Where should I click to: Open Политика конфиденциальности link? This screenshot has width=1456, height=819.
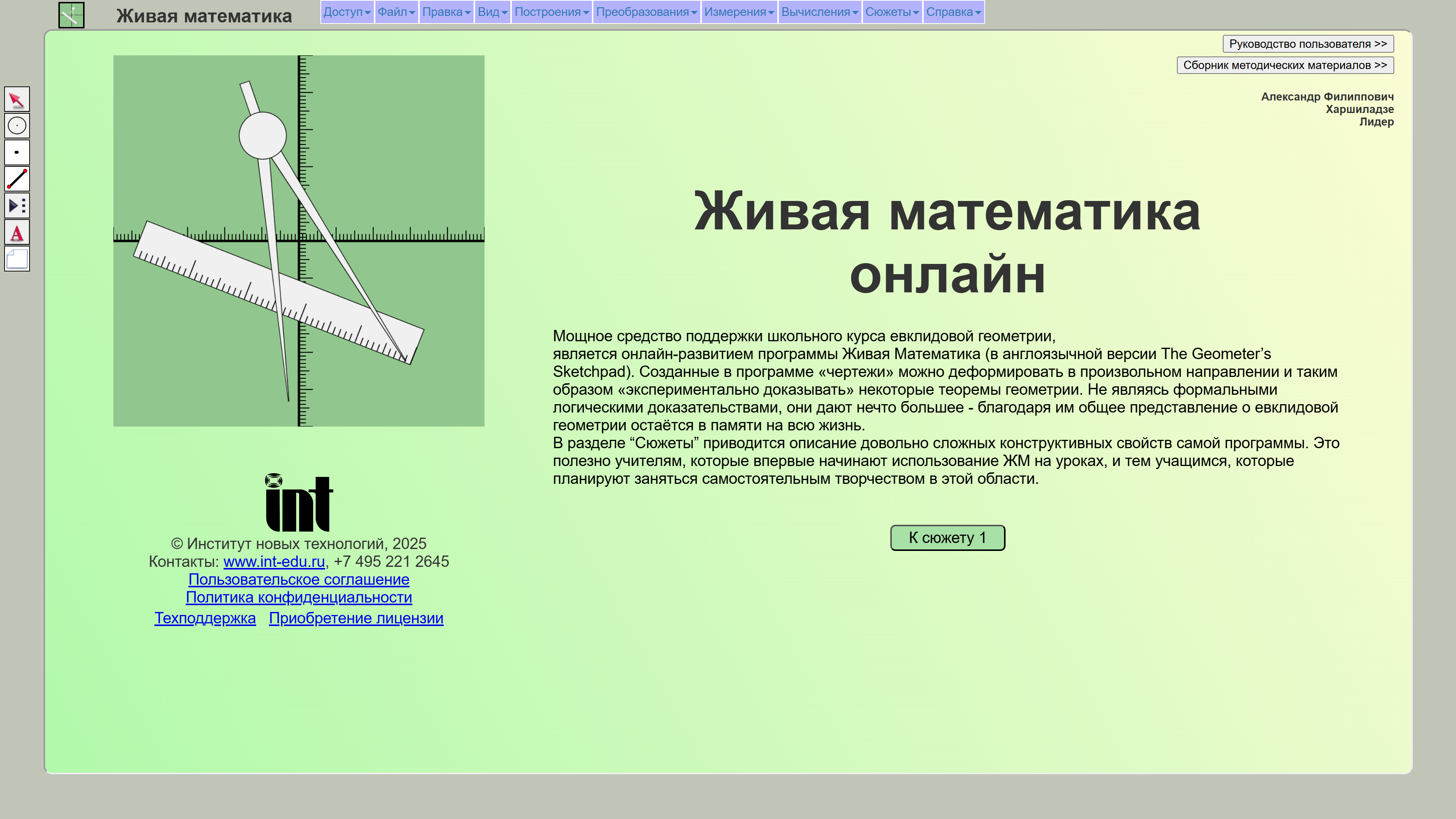point(298,598)
